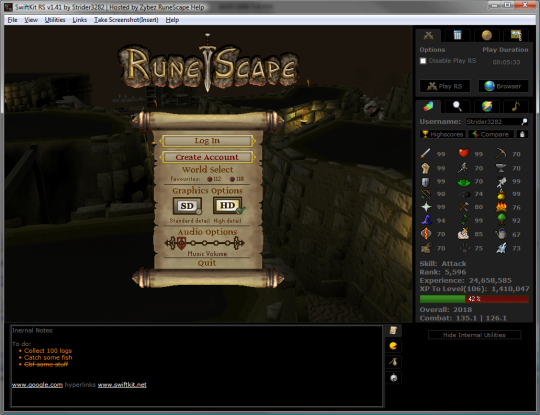
Task: Open the www.swiftkit.net hyperlink
Action: click(x=122, y=385)
